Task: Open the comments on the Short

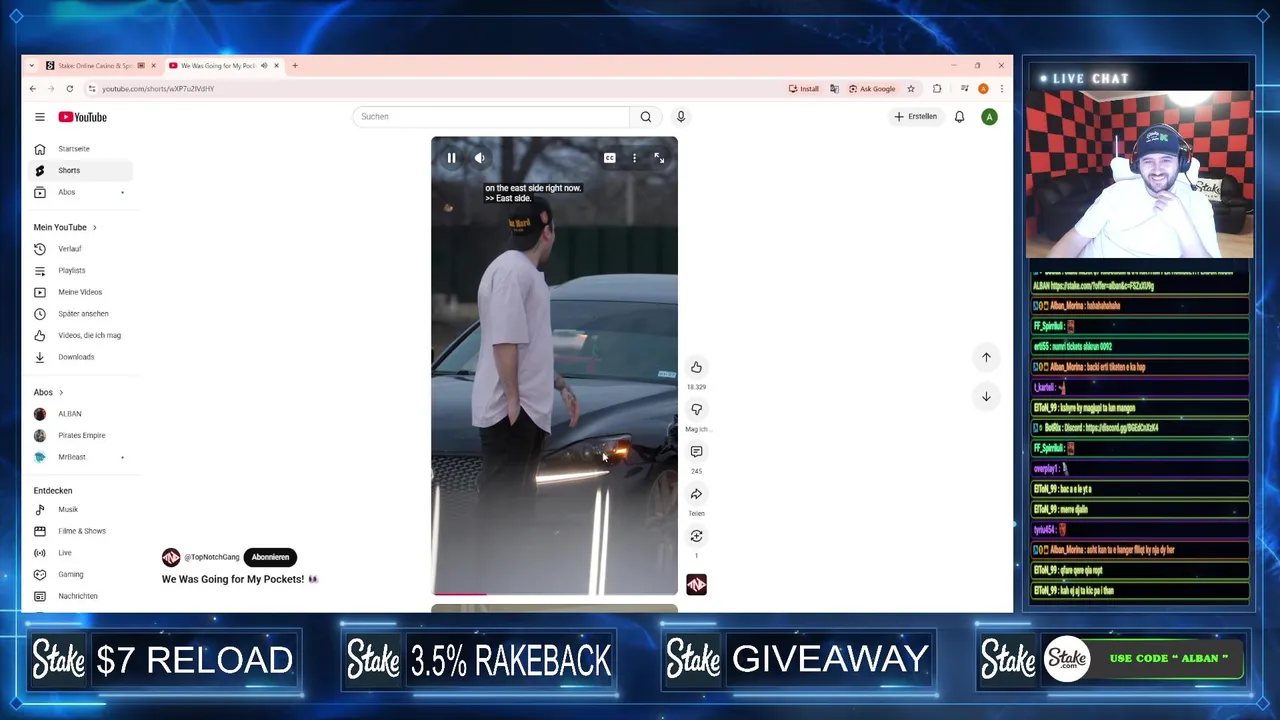Action: (696, 451)
